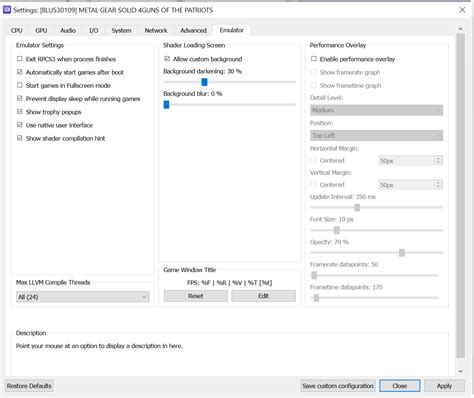Click the RPCS3 icon in the title bar
This screenshot has width=474, height=398.
(x=7, y=10)
